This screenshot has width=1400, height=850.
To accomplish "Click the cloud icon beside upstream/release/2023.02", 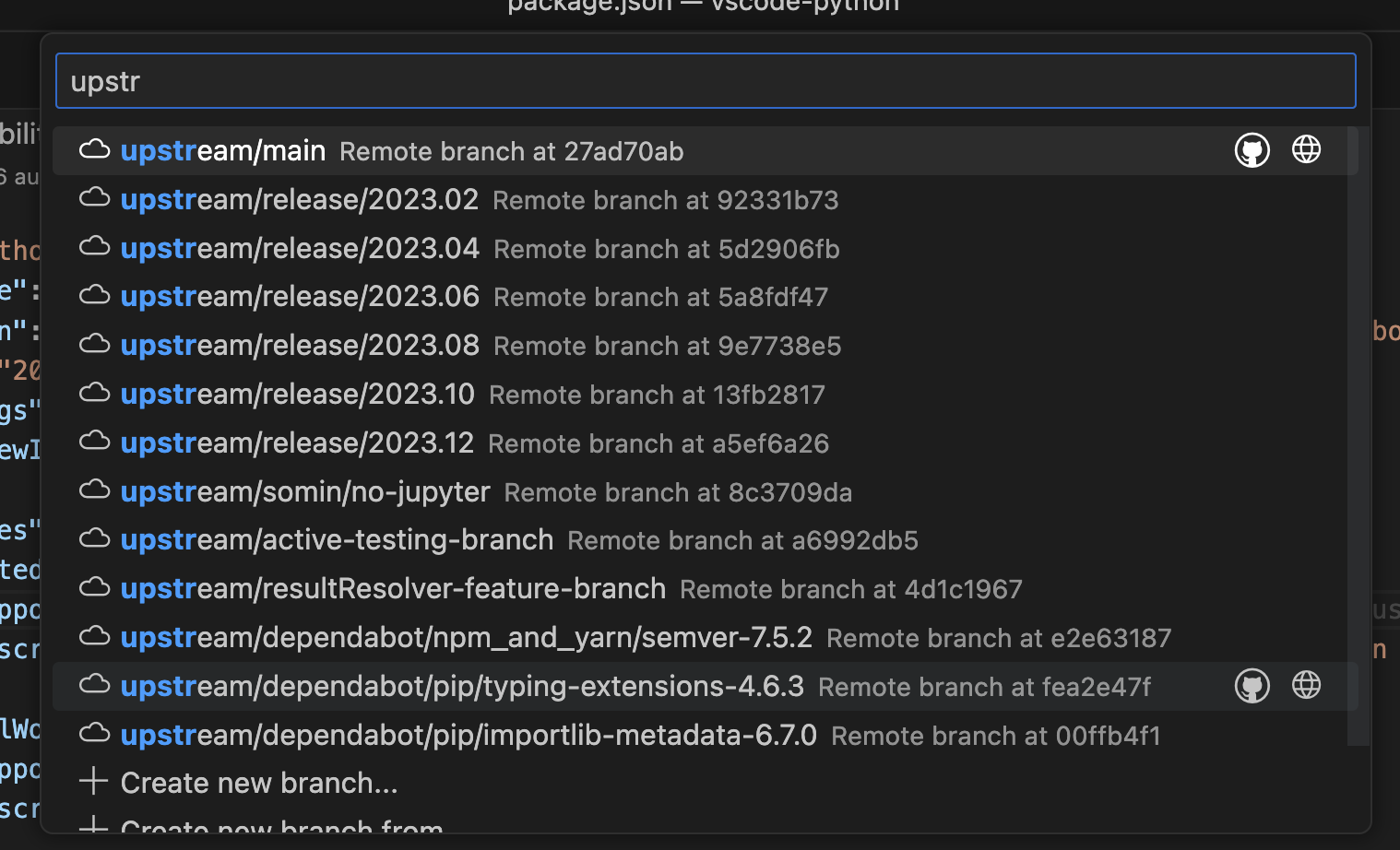I will (x=95, y=198).
